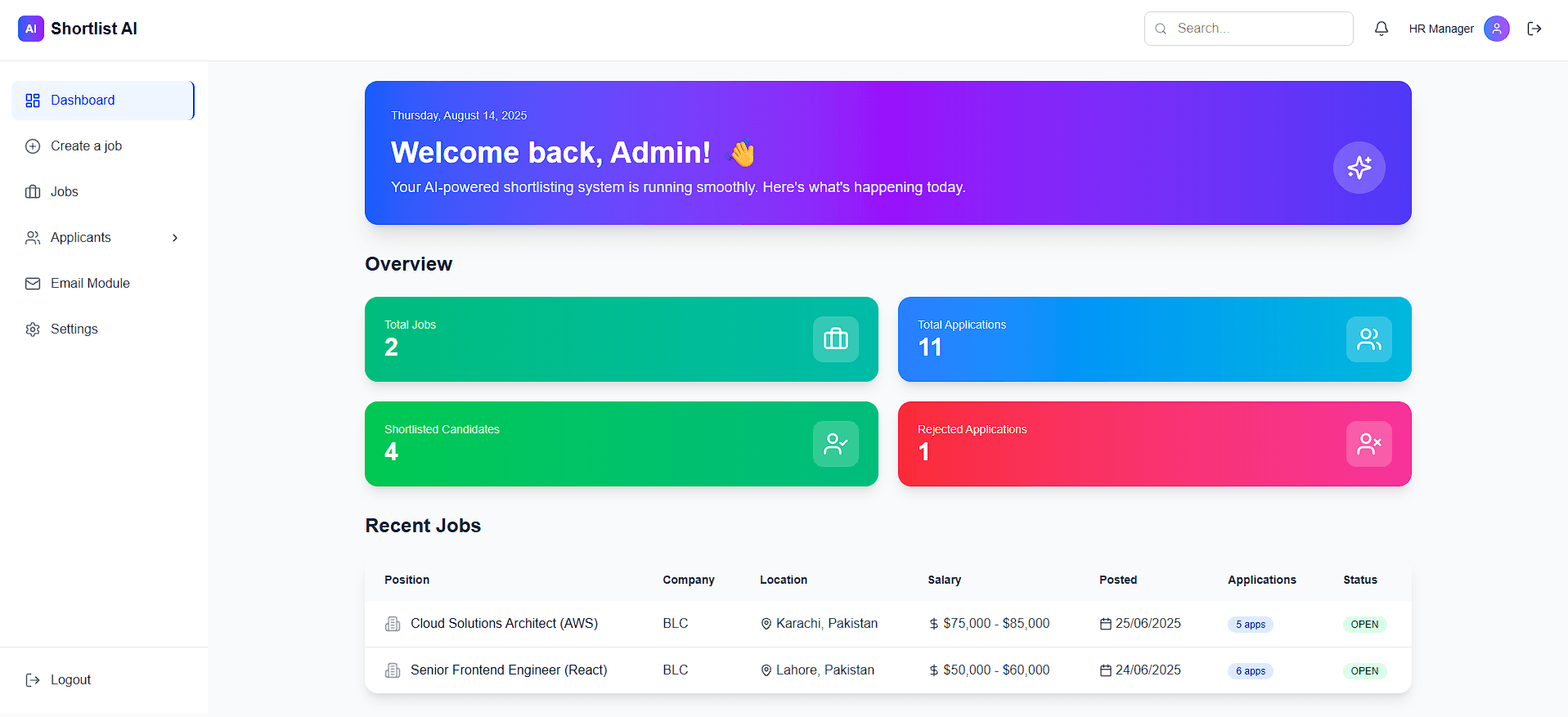
Task: Click the HR Manager profile avatar
Action: point(1496,29)
